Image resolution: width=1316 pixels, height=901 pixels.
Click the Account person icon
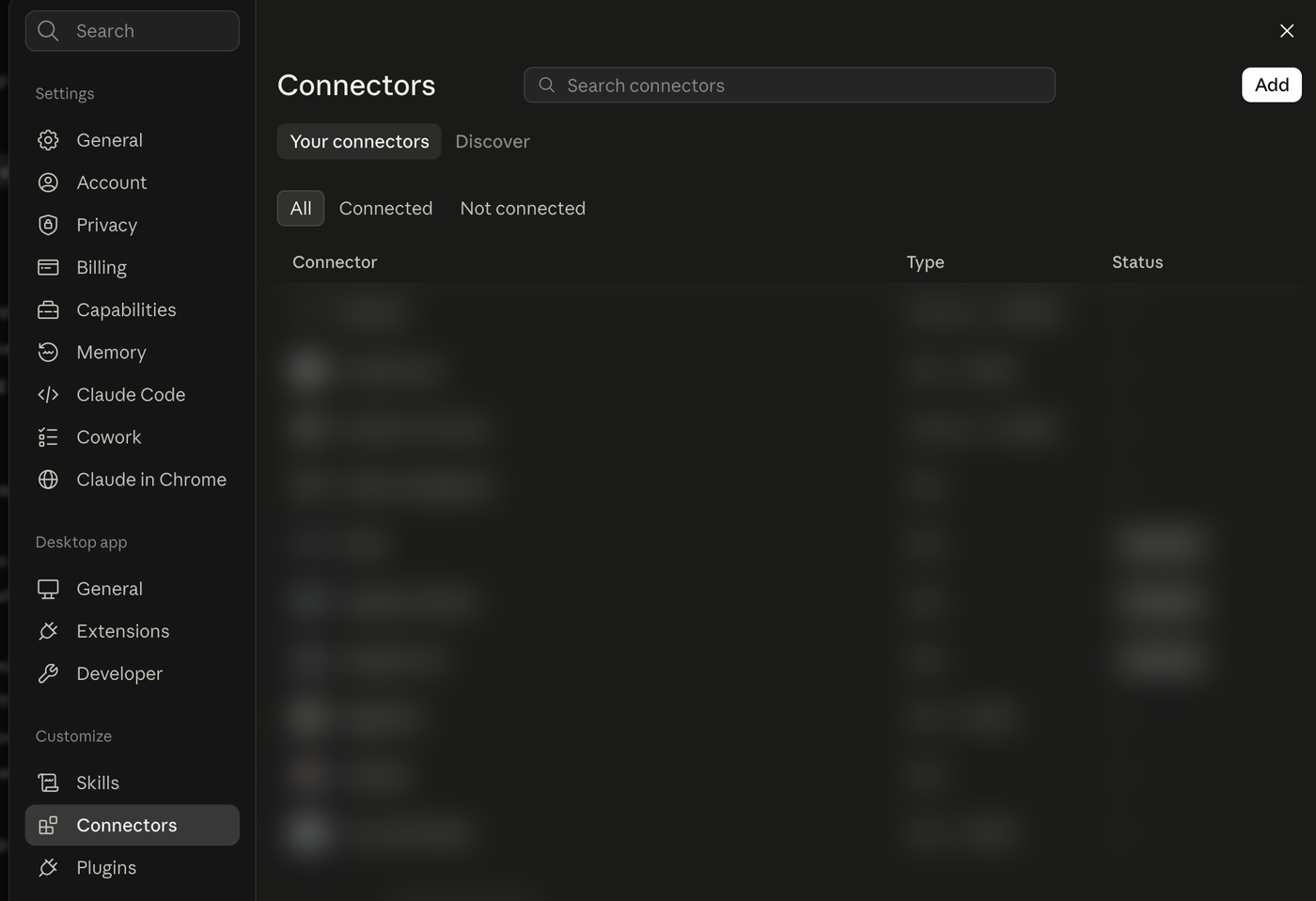48,182
